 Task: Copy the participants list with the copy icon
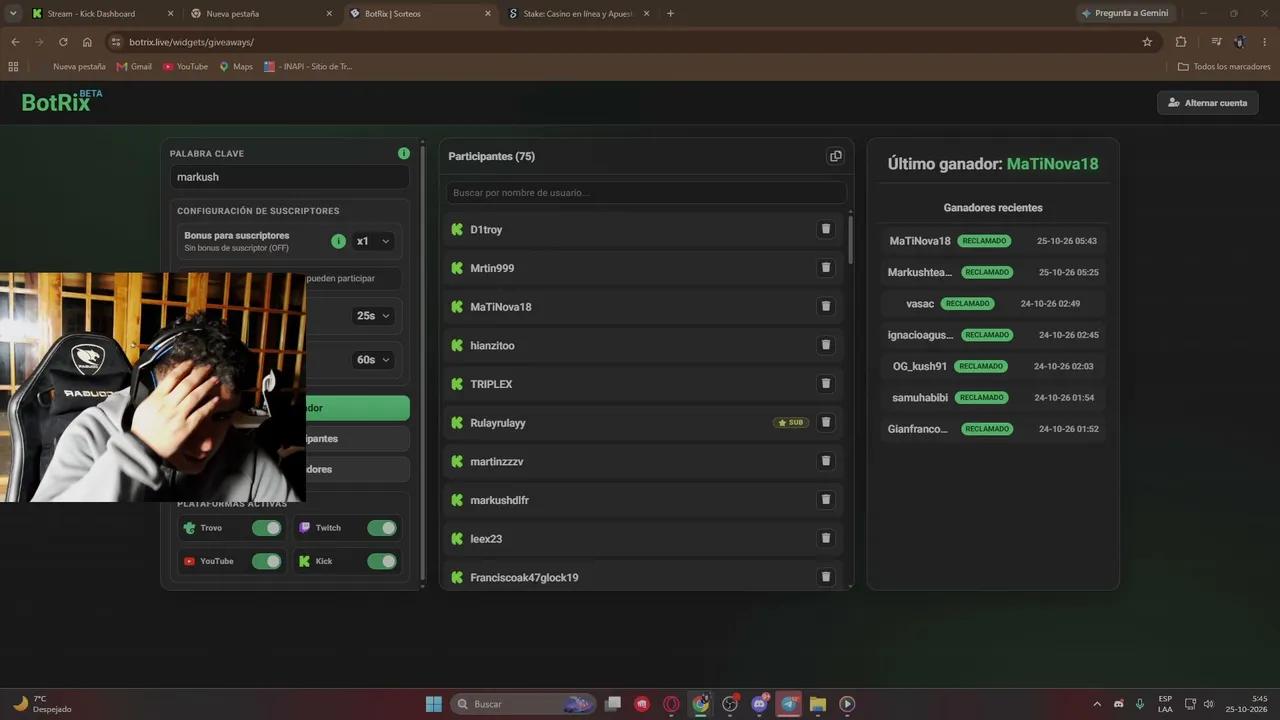[x=835, y=156]
